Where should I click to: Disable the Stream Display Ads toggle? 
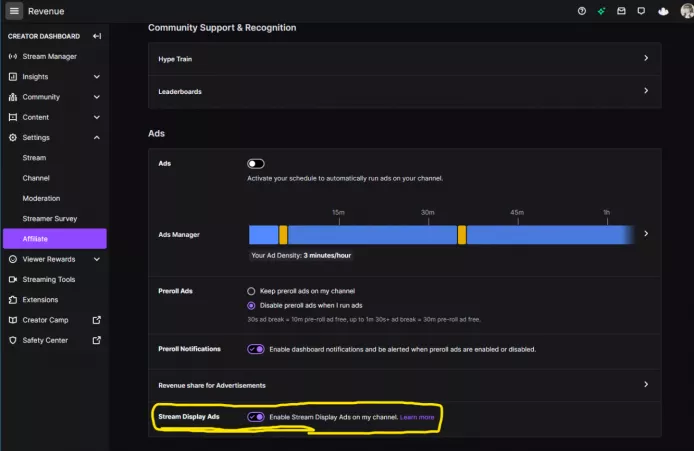pos(256,416)
